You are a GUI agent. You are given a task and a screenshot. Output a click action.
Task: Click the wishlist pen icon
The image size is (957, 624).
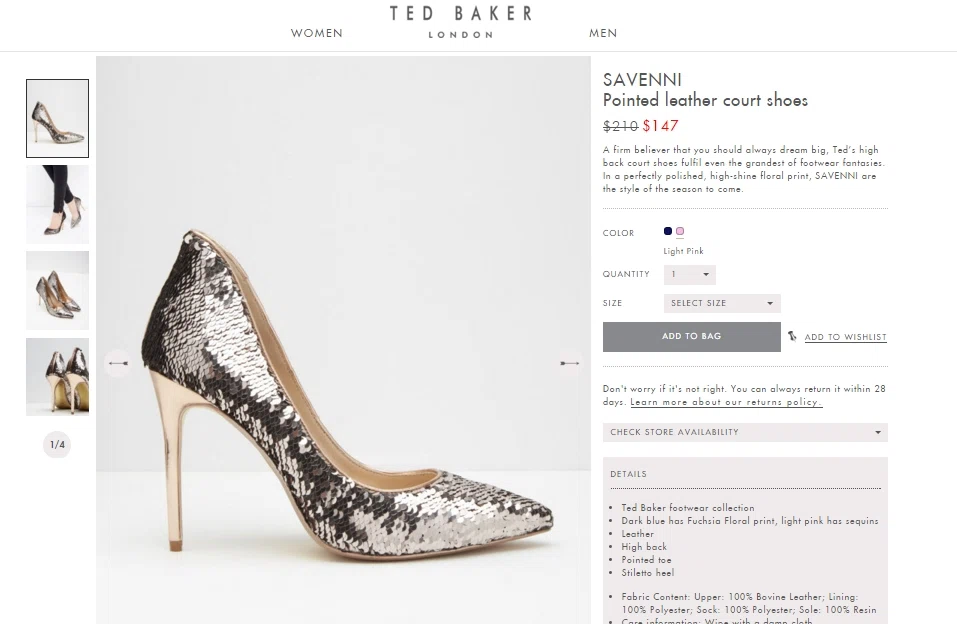coord(792,337)
